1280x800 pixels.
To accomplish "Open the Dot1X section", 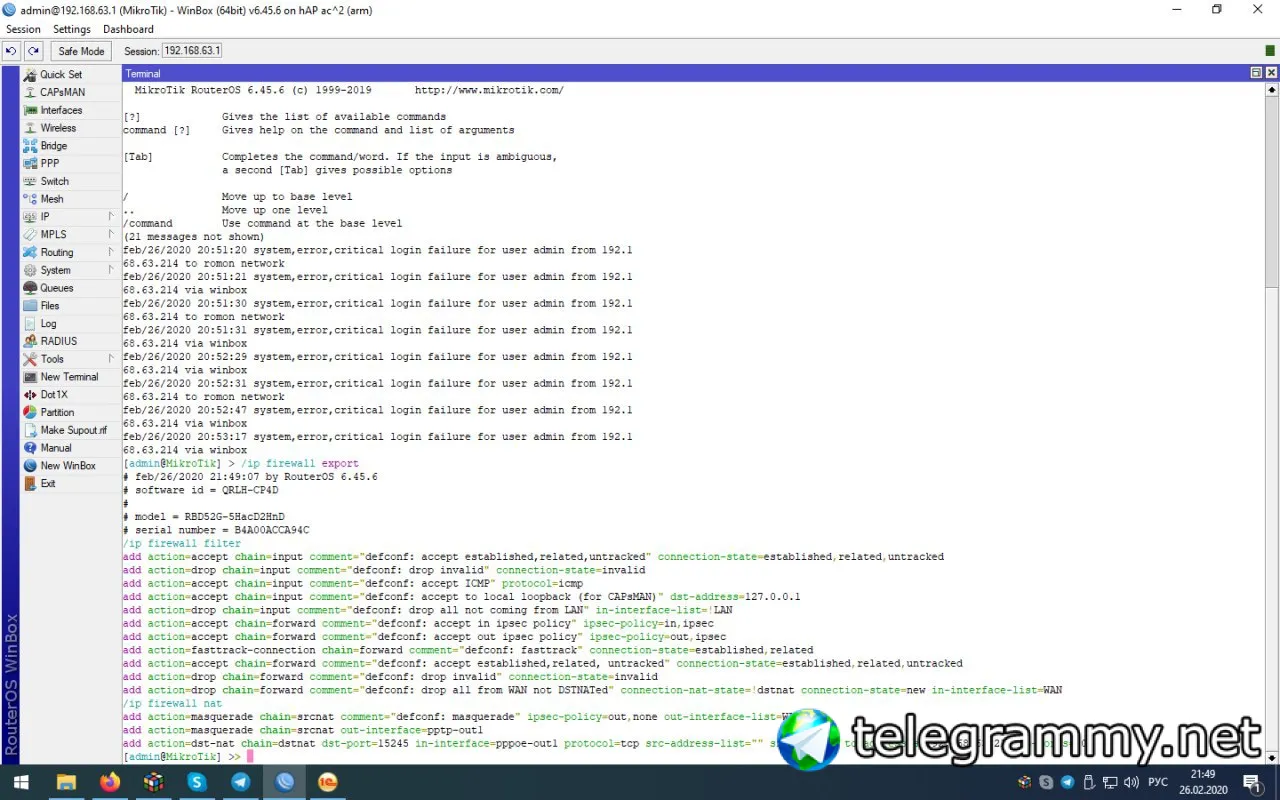I will pos(54,395).
